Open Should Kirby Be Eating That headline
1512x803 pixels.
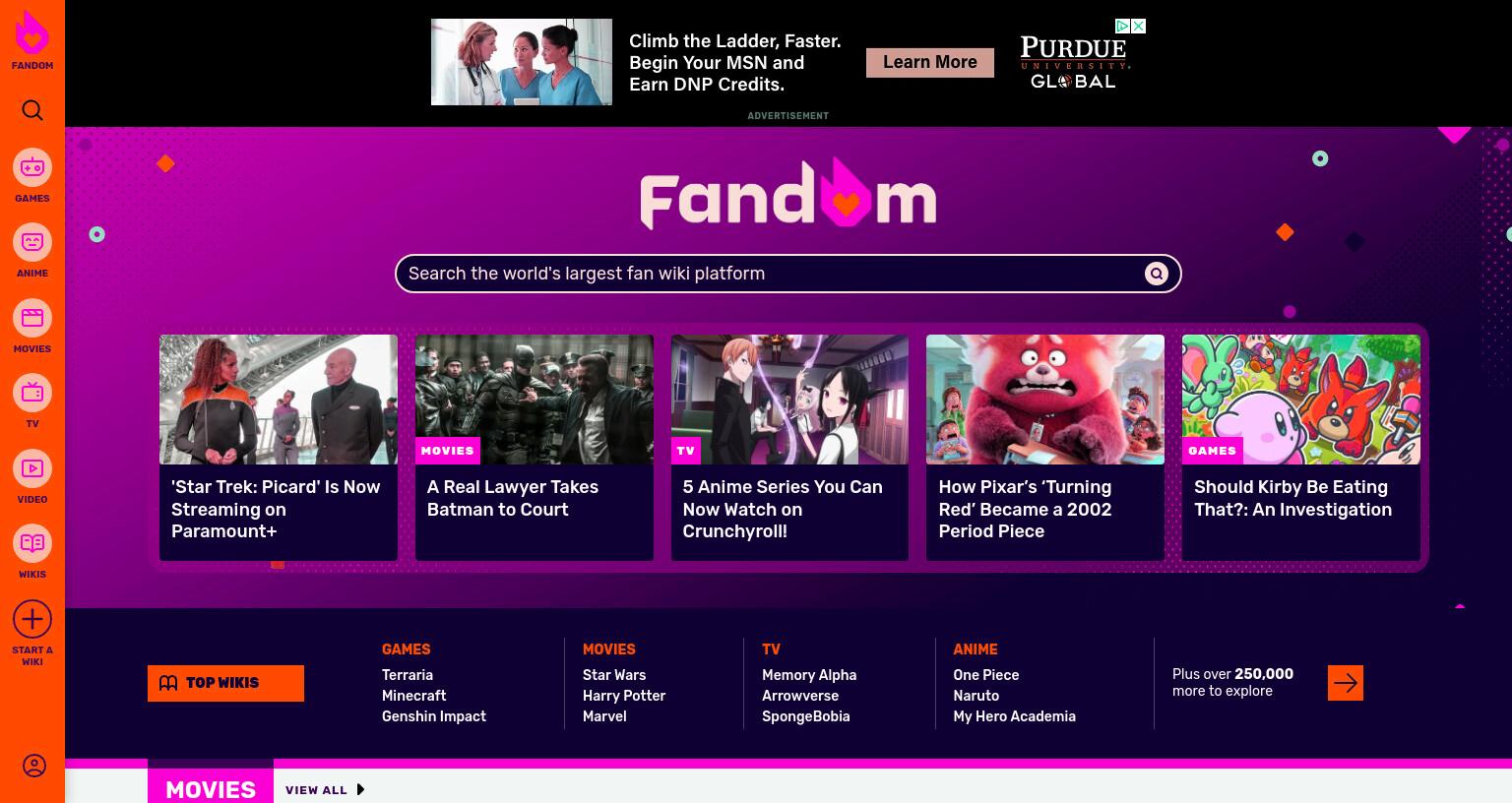[1292, 498]
